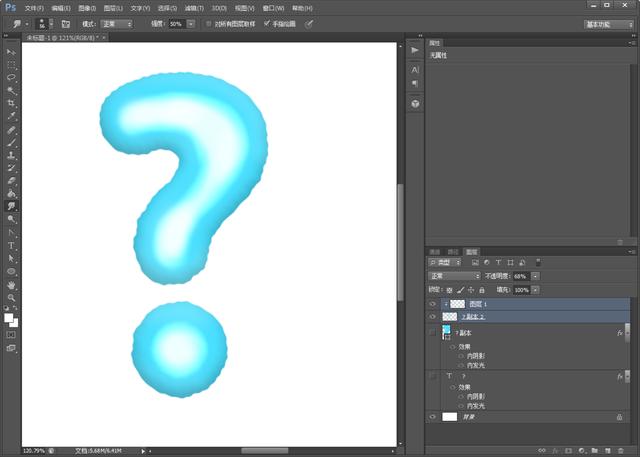Open the layer blend mode 正常 dropdown

click(454, 276)
